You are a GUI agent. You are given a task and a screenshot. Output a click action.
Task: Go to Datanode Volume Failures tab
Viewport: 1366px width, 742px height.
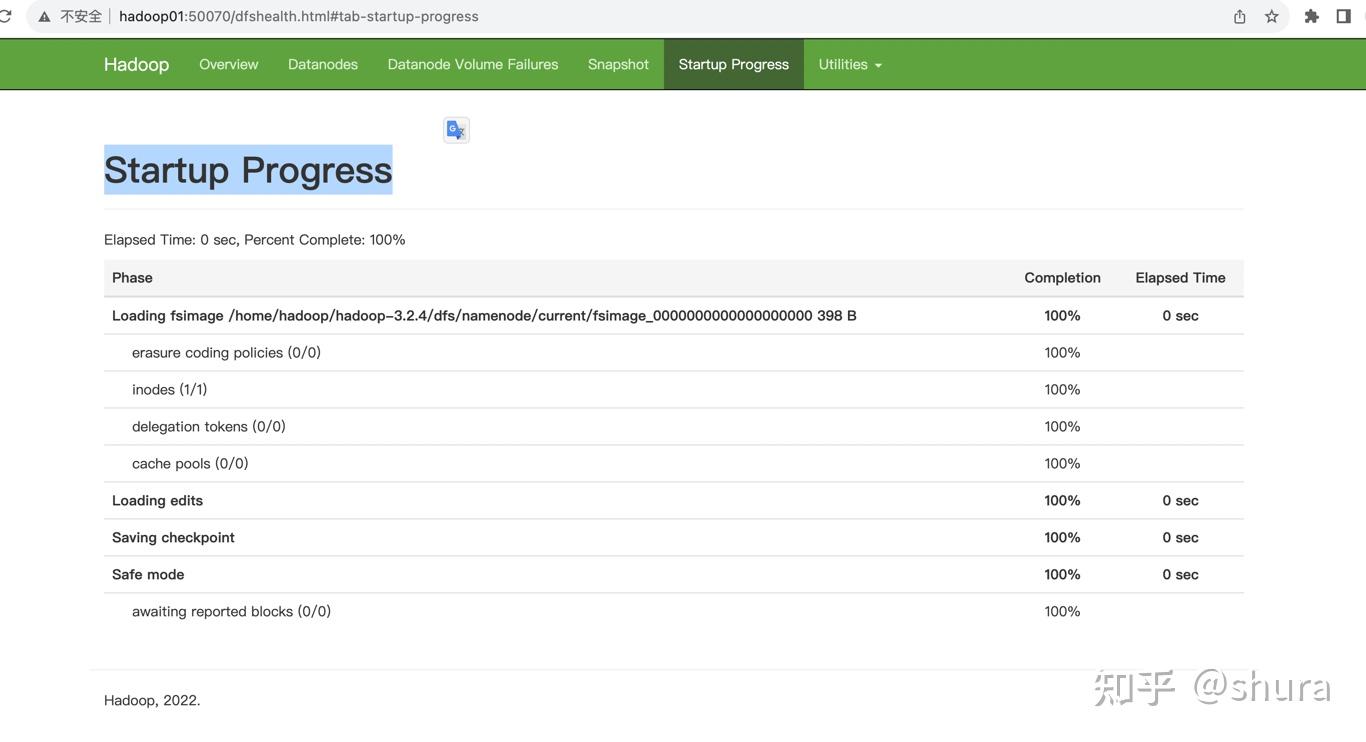473,64
